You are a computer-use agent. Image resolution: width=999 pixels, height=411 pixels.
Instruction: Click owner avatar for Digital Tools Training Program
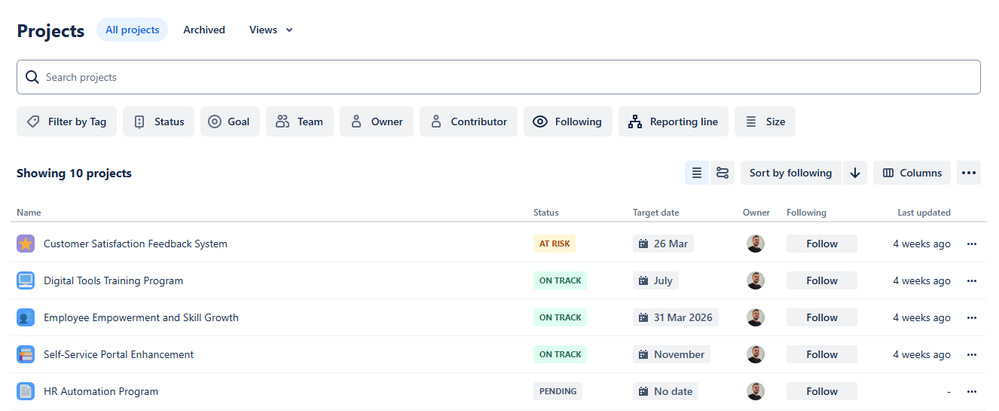pos(756,280)
